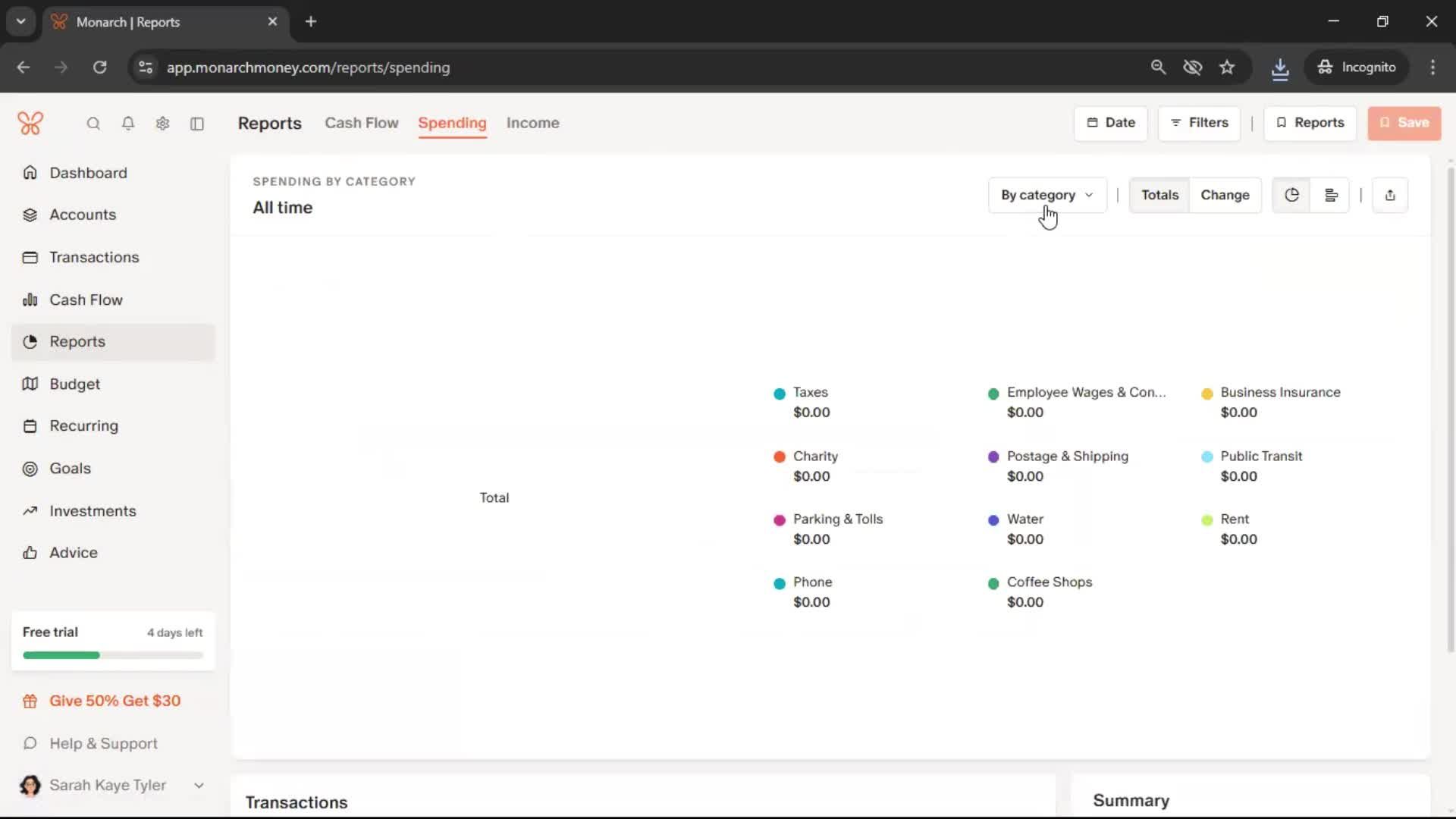
Task: Select the Totals toggle option
Action: tap(1159, 195)
